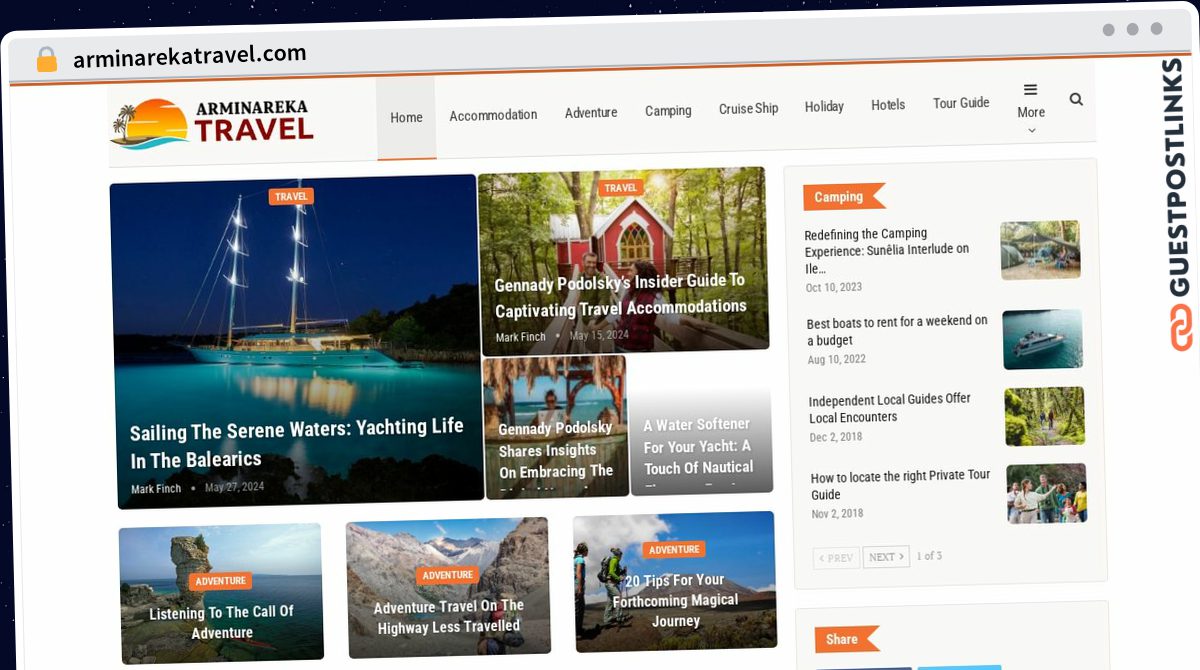Open Independent Local Guides article link
This screenshot has height=670, width=1200.
890,408
